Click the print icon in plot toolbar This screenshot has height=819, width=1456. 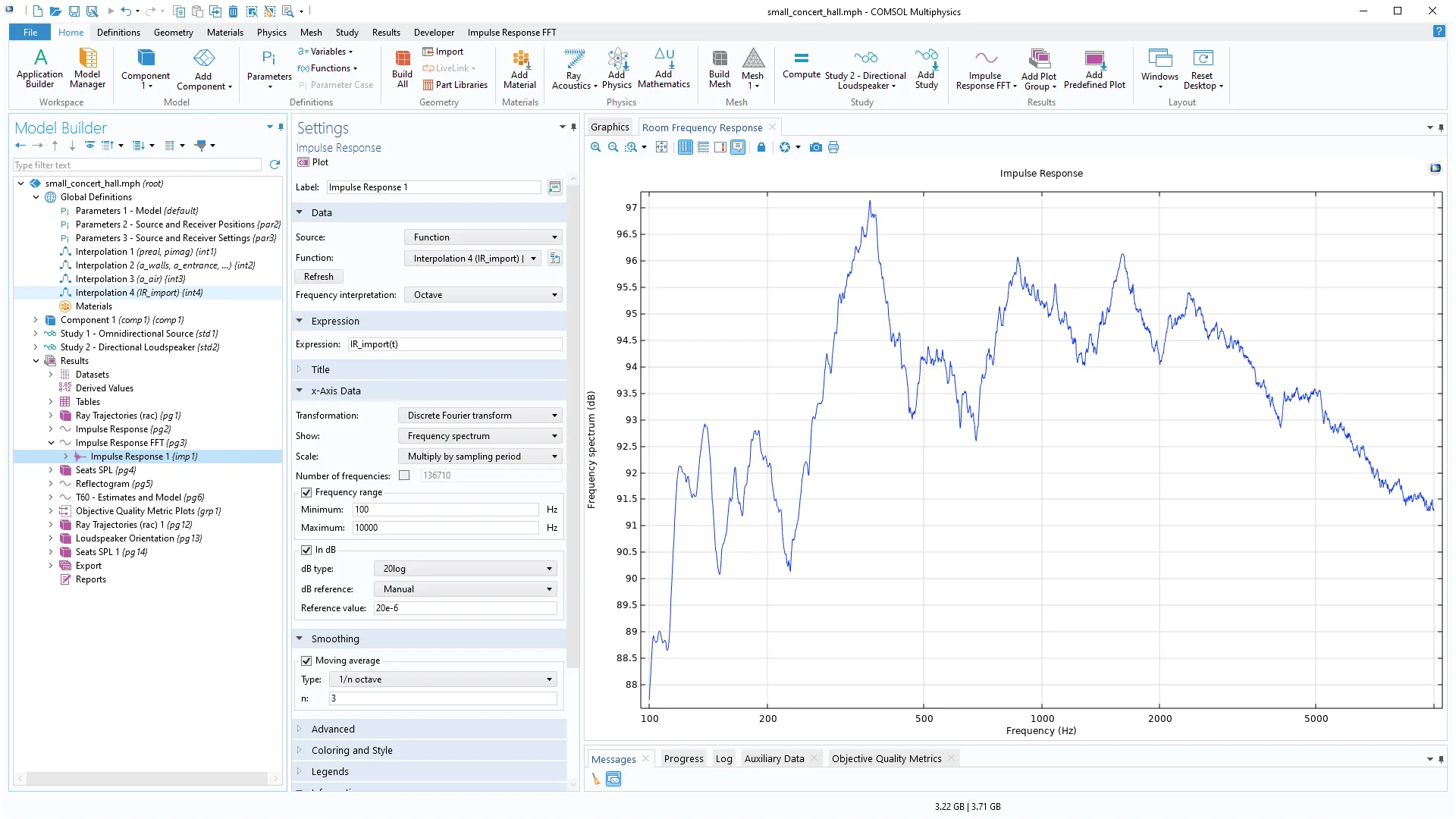coord(833,147)
